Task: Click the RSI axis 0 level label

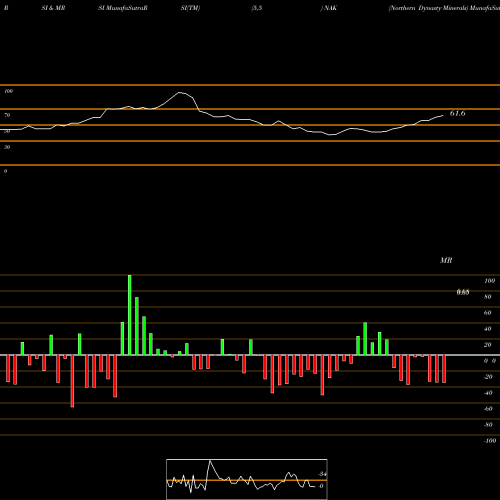Action: pos(5,171)
